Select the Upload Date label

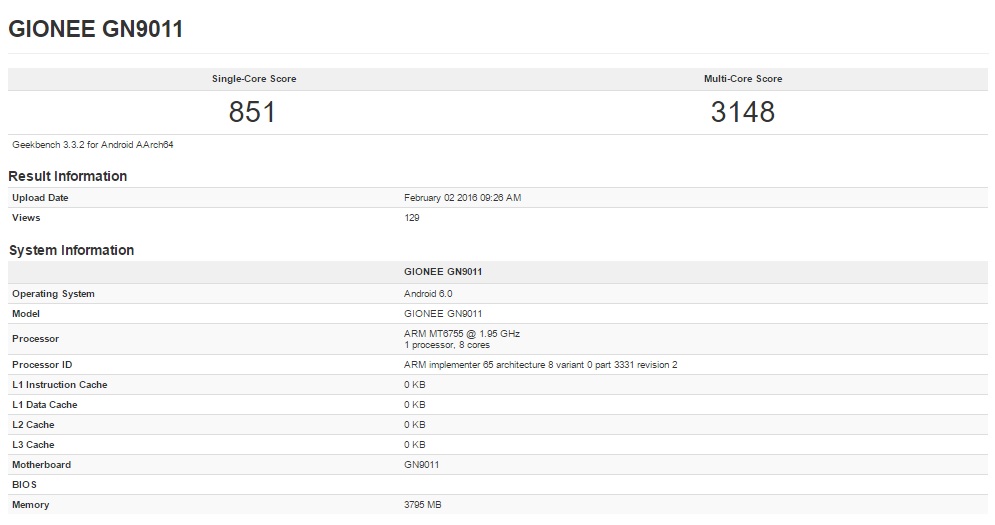coord(40,197)
